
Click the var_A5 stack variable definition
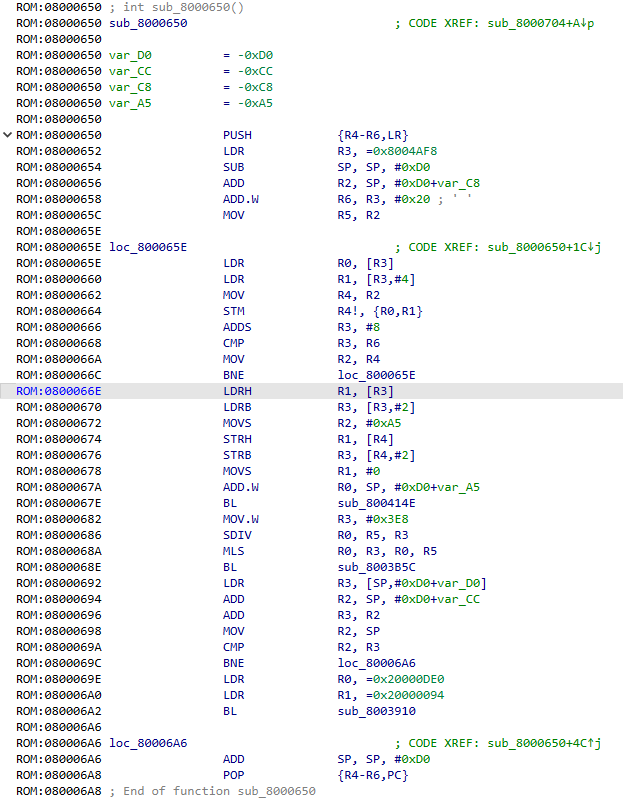pyautogui.click(x=130, y=103)
